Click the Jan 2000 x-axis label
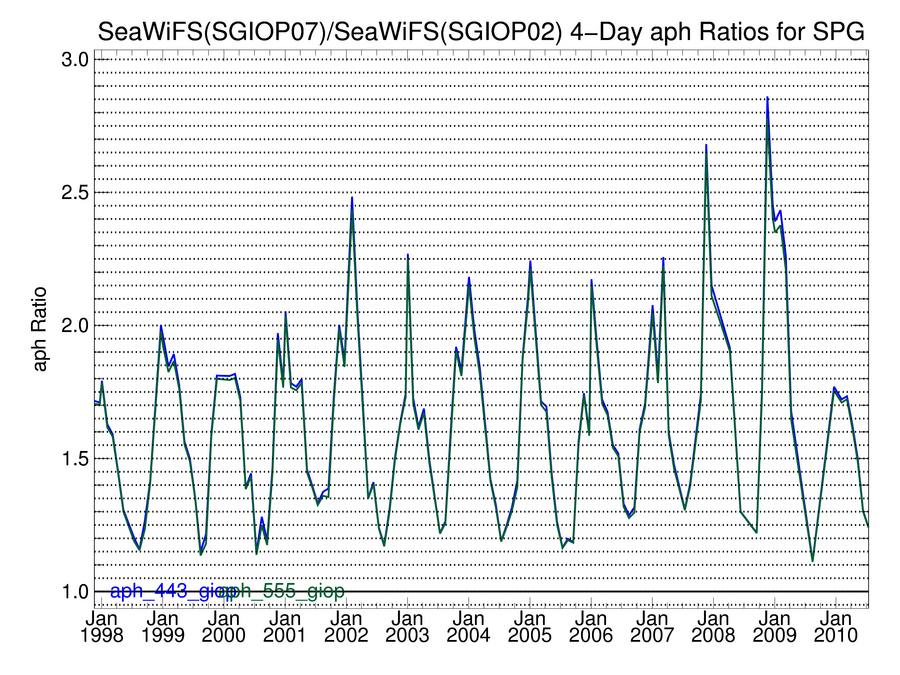The image size is (900, 675). [x=224, y=627]
